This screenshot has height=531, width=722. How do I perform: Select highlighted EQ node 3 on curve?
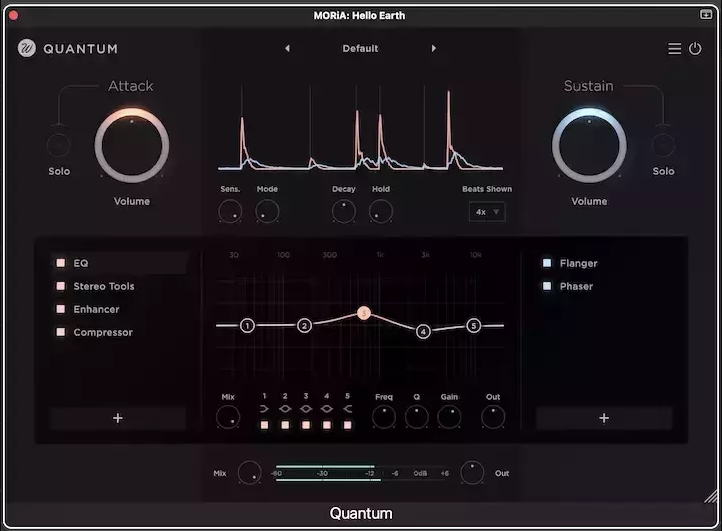point(364,314)
